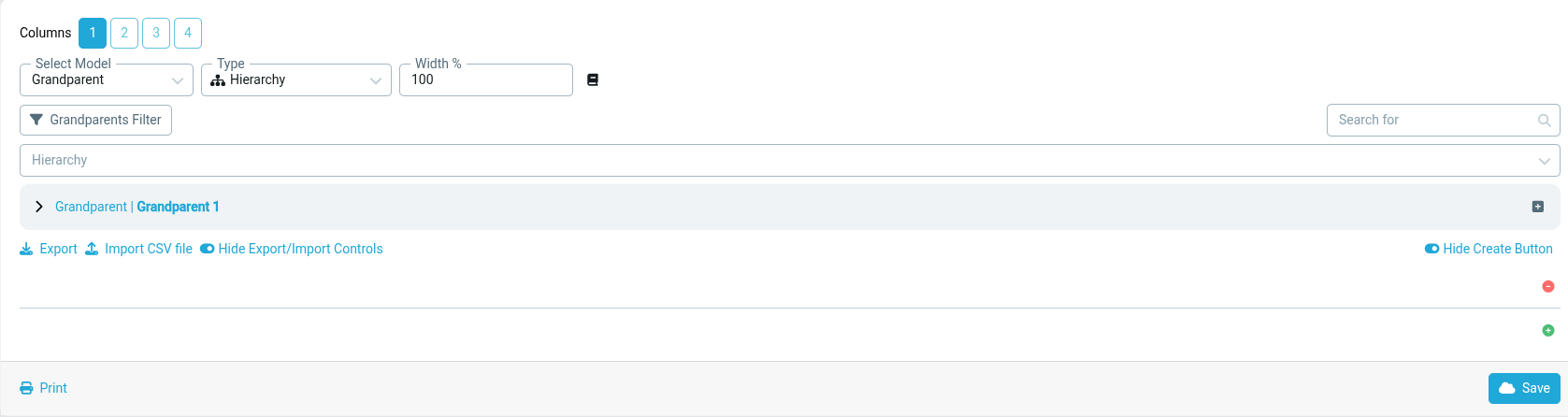This screenshot has width=1568, height=417.
Task: Select the 4 columns option
Action: coord(188,33)
